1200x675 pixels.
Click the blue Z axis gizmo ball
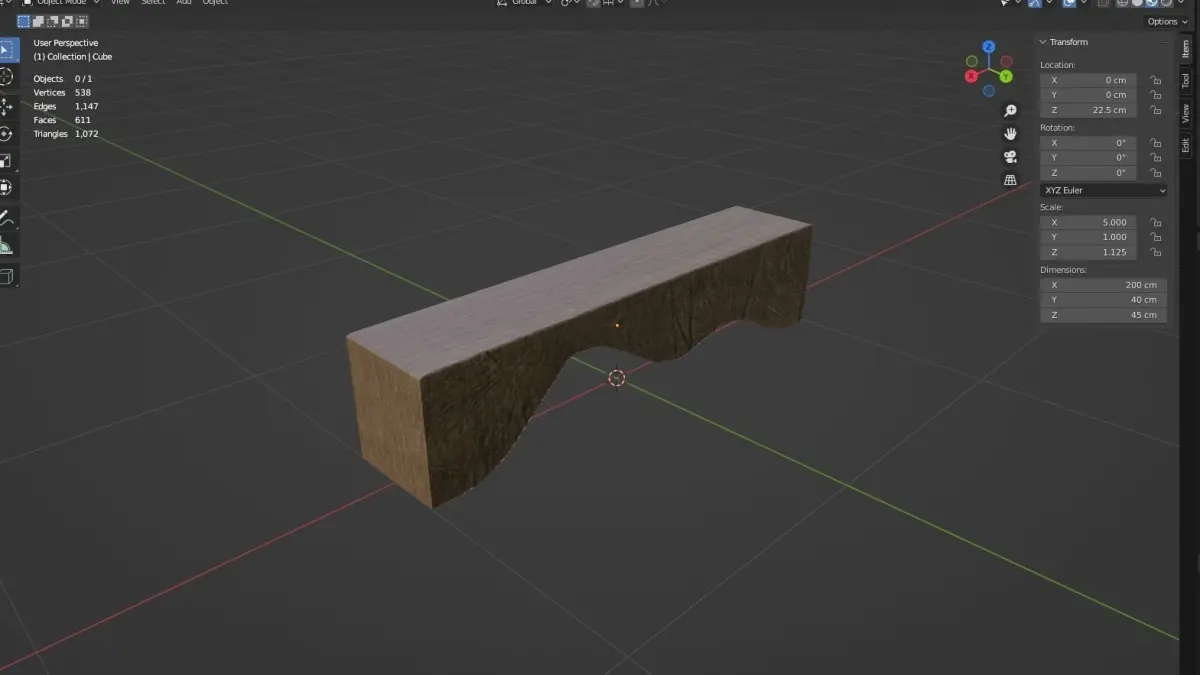[988, 47]
